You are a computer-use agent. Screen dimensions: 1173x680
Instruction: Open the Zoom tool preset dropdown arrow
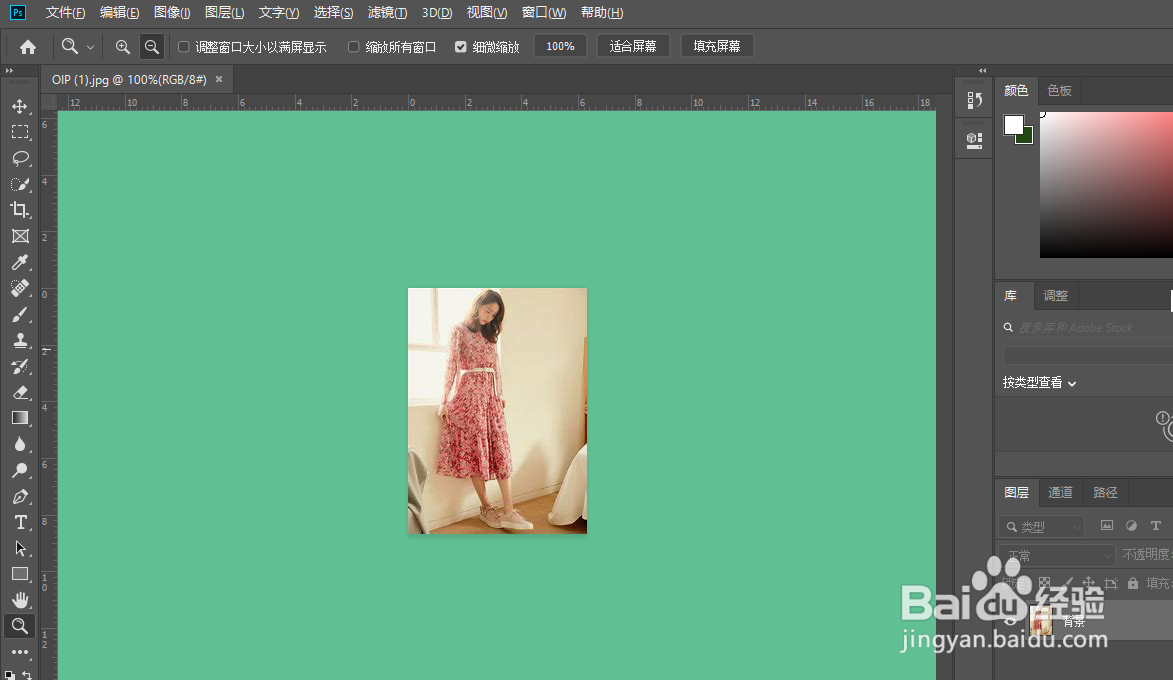coord(91,47)
